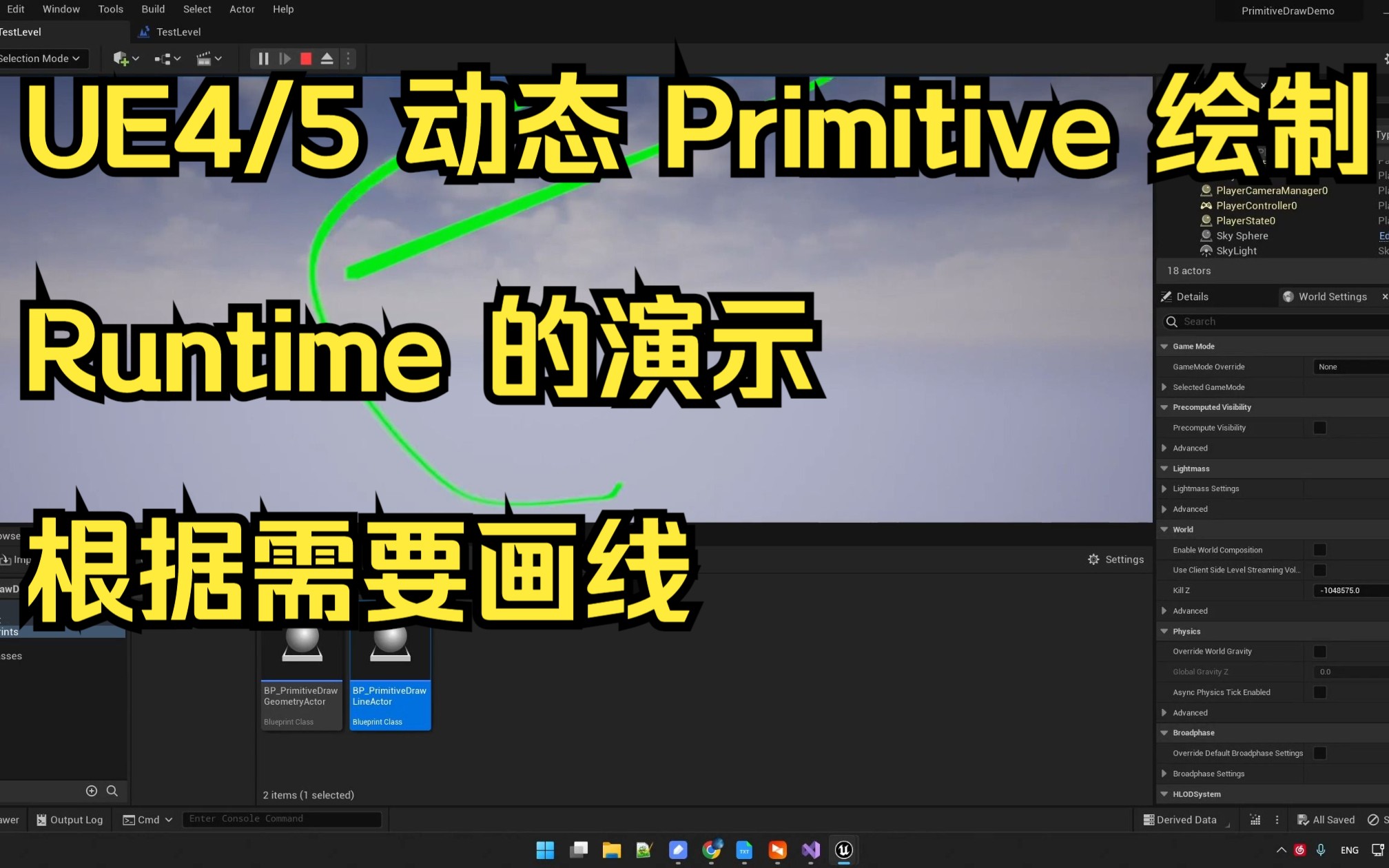Select PlayerController0 in the outliner

click(1256, 205)
